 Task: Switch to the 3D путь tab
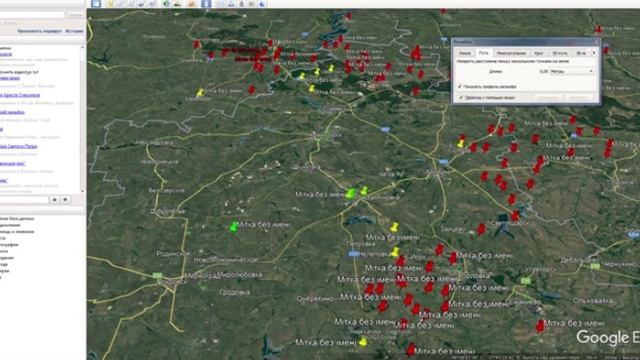coord(560,53)
